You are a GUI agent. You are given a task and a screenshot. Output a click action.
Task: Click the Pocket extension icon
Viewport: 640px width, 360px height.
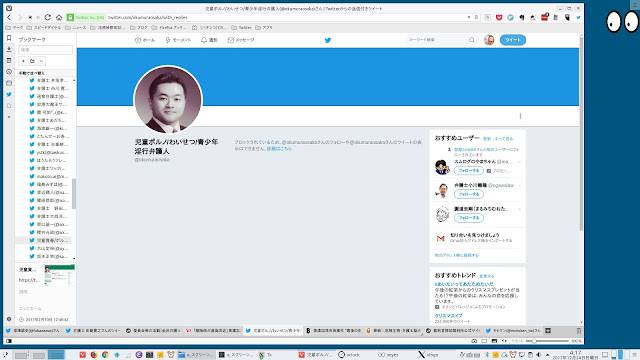tap(499, 18)
